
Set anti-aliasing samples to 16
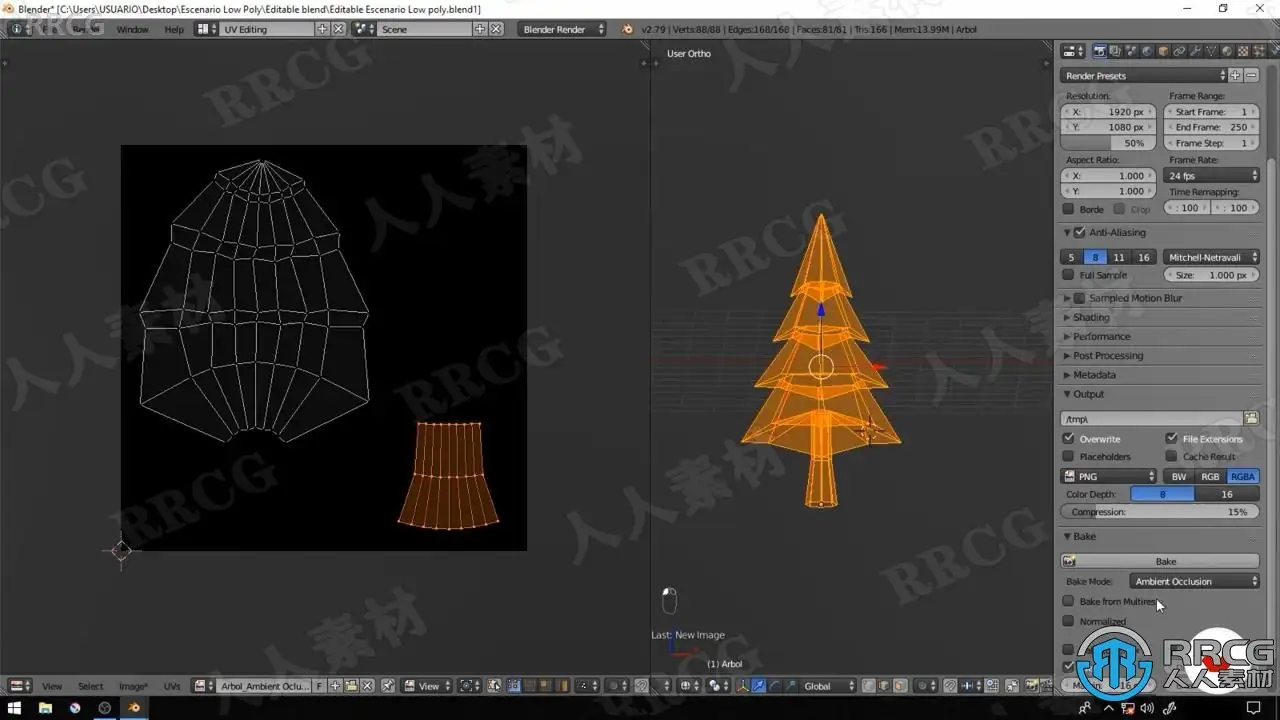[x=1144, y=257]
